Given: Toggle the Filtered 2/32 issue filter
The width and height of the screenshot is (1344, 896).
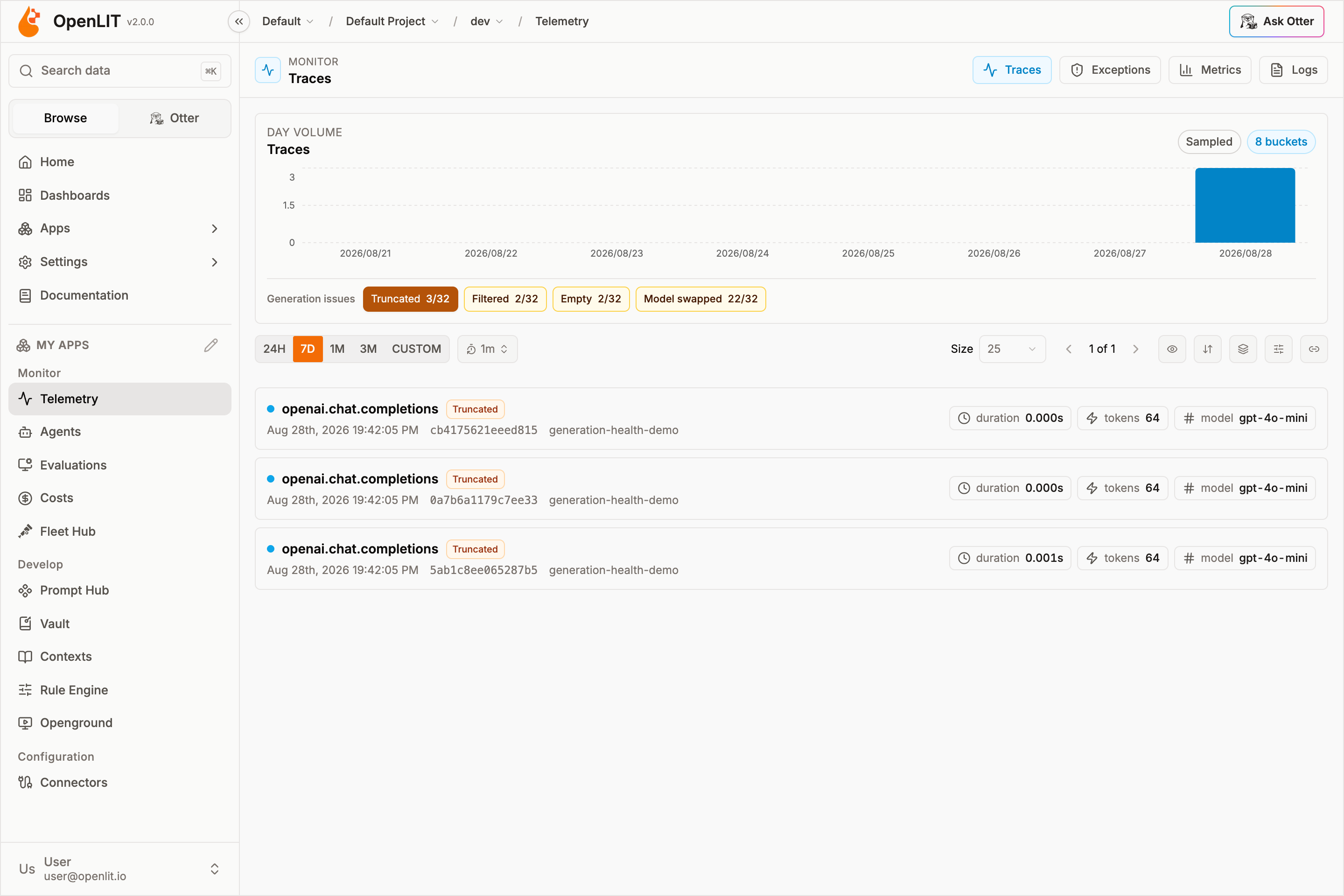Looking at the screenshot, I should [x=505, y=299].
